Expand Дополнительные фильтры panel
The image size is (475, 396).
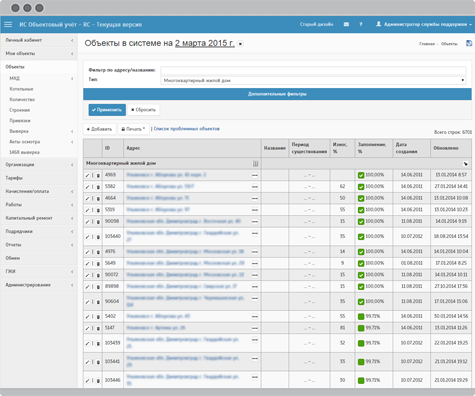[277, 94]
